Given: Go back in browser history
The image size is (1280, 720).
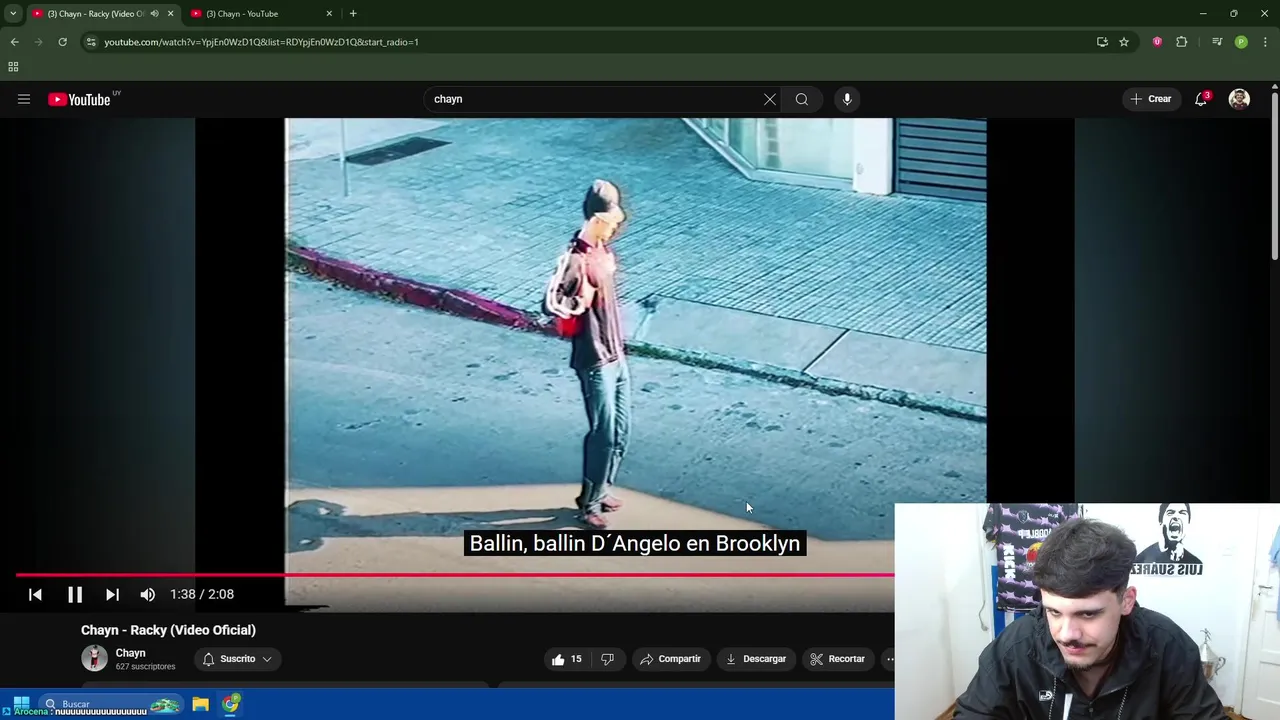Looking at the screenshot, I should [14, 42].
